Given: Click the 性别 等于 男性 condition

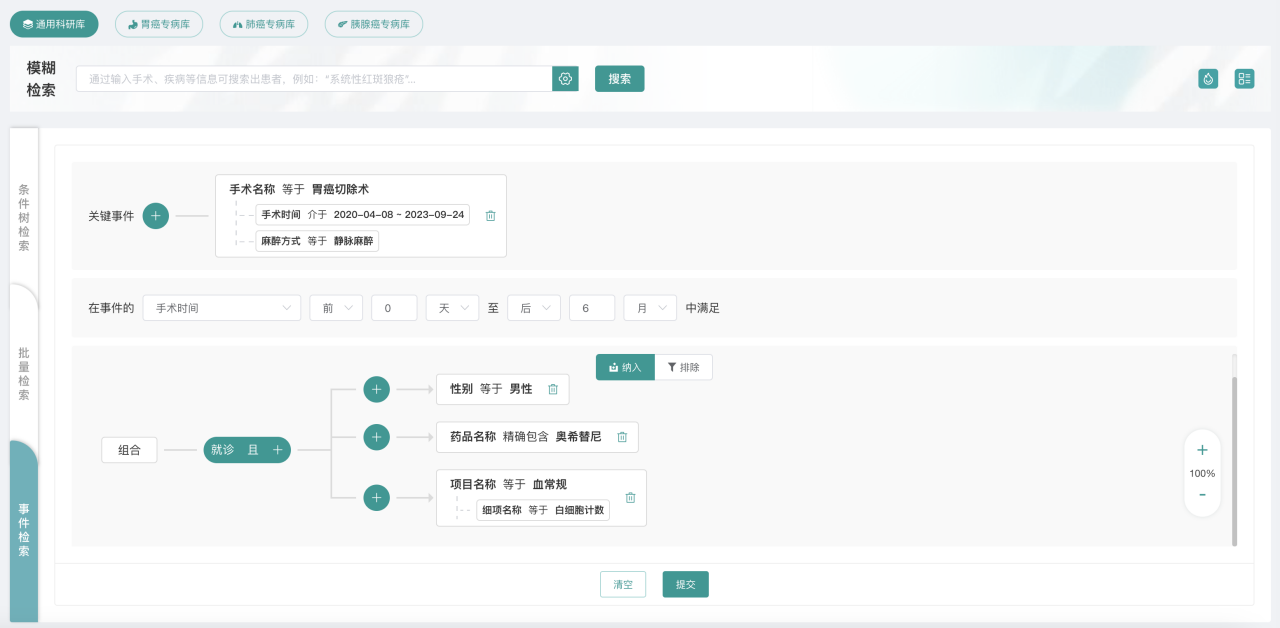Looking at the screenshot, I should pos(491,389).
